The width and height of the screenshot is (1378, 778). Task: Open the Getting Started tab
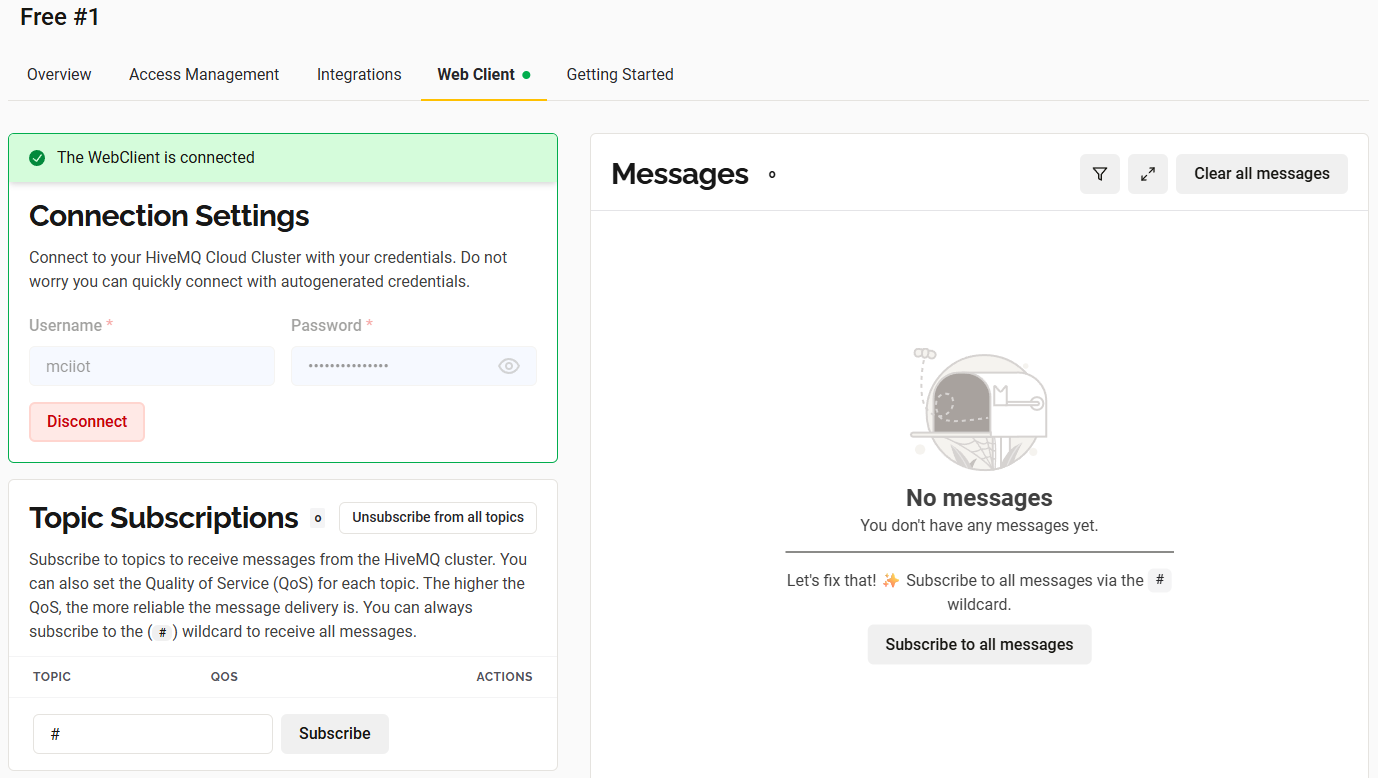point(620,75)
